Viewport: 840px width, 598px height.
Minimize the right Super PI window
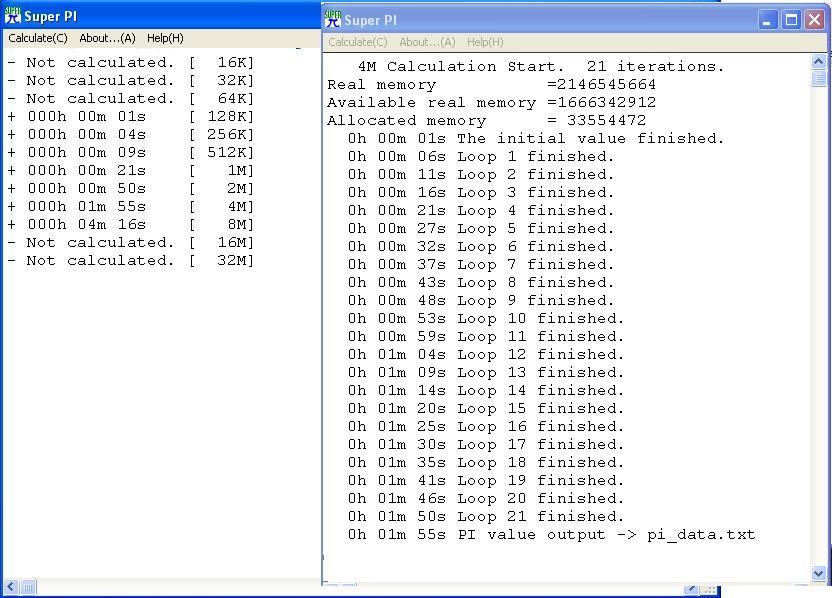tap(768, 20)
